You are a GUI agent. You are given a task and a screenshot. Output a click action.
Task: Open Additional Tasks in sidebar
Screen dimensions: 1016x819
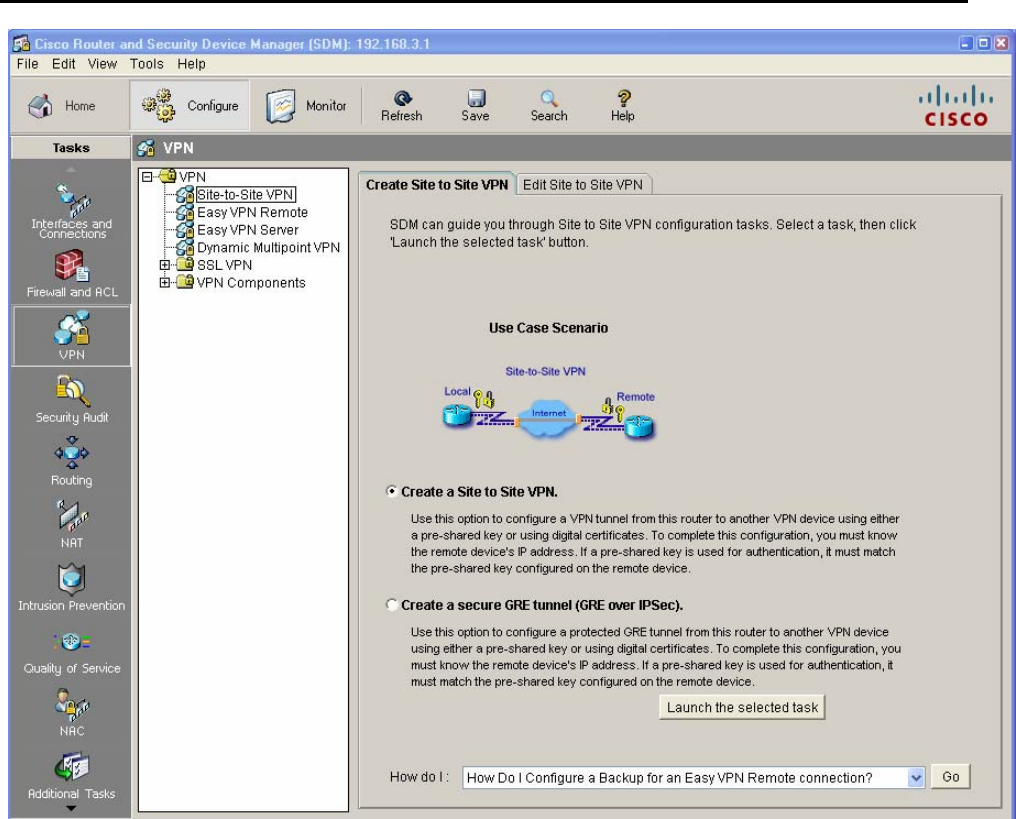(x=71, y=776)
